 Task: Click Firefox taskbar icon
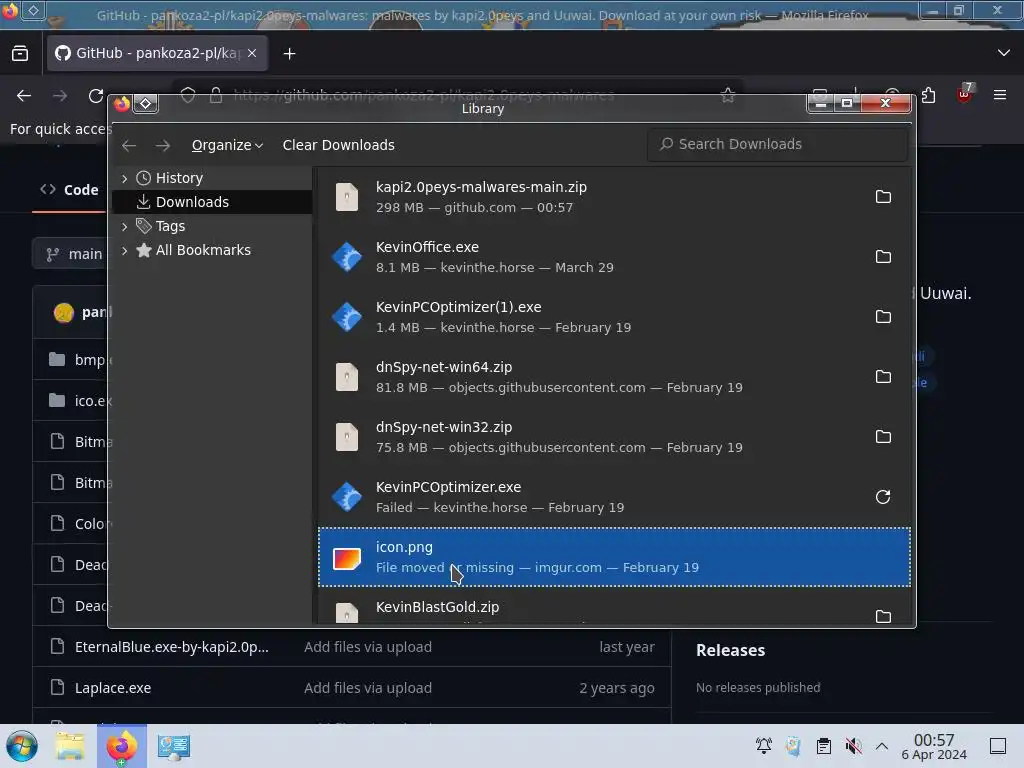coord(122,746)
